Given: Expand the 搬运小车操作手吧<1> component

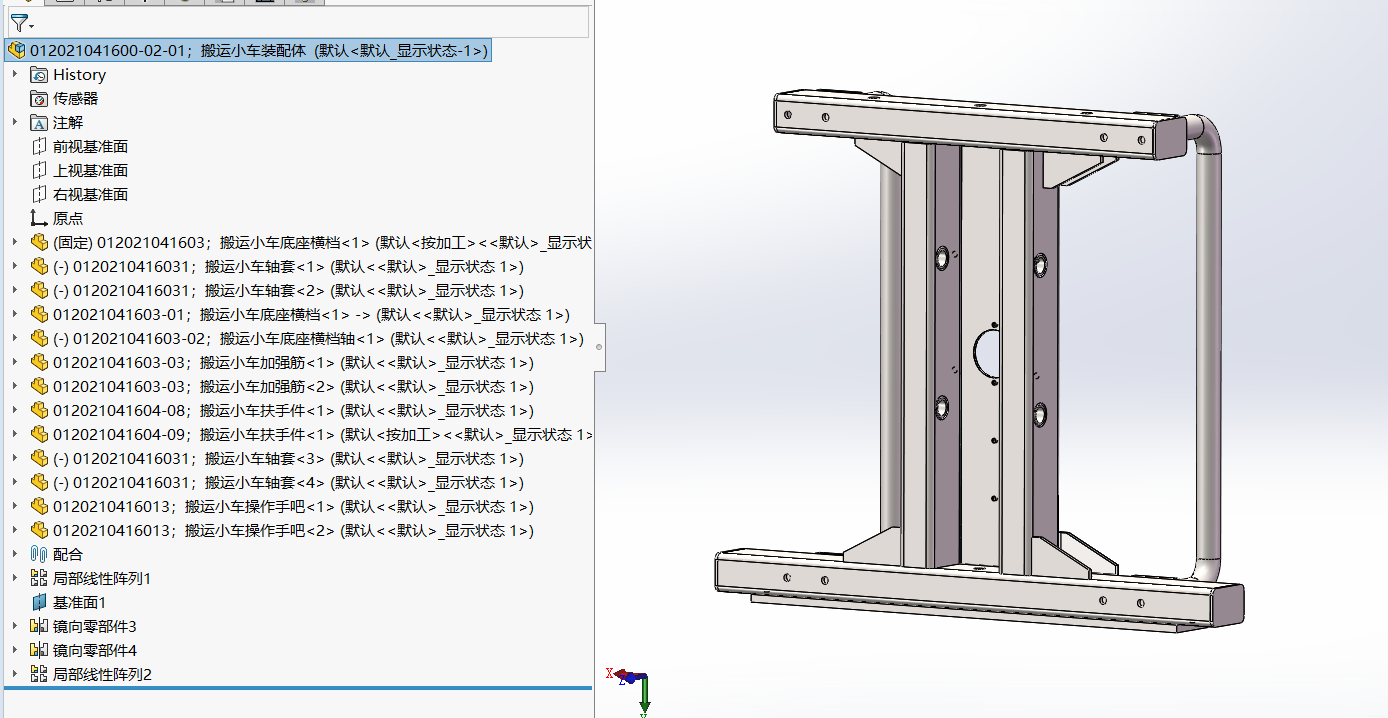Looking at the screenshot, I should click(x=14, y=507).
